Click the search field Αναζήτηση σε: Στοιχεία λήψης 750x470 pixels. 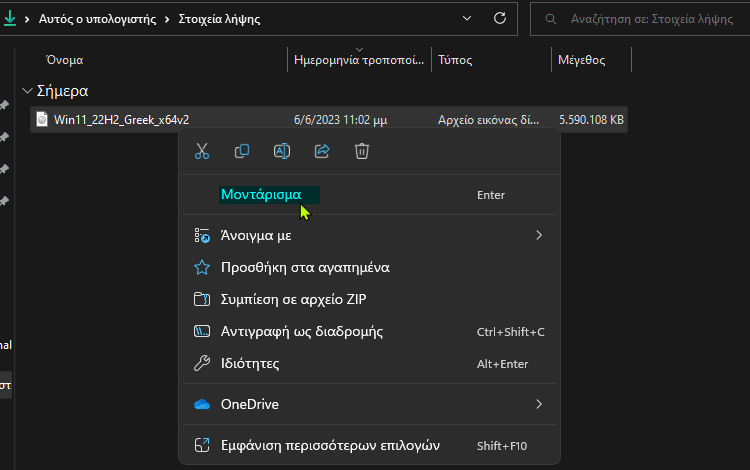click(640, 19)
